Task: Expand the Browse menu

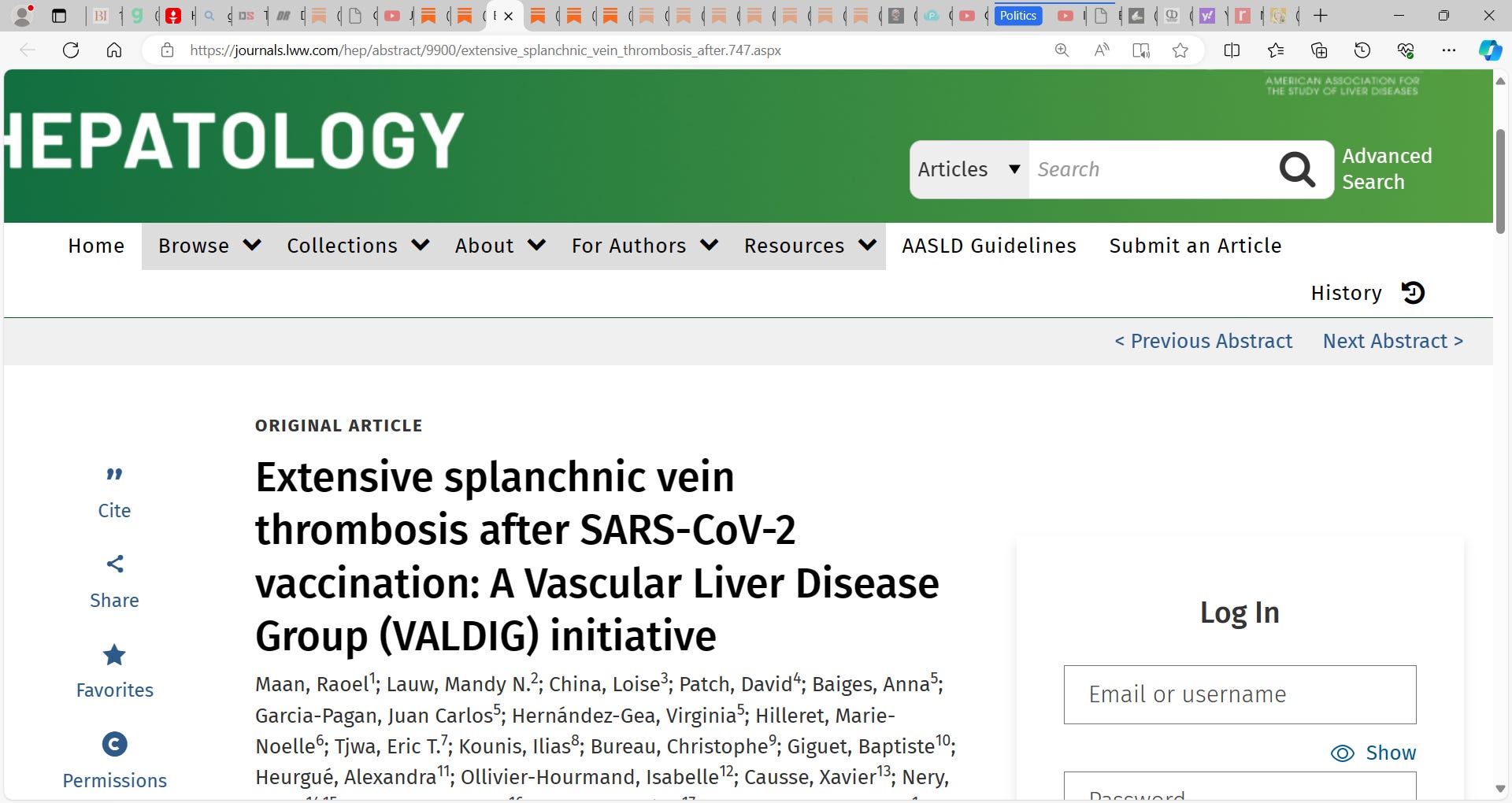Action: [x=209, y=246]
